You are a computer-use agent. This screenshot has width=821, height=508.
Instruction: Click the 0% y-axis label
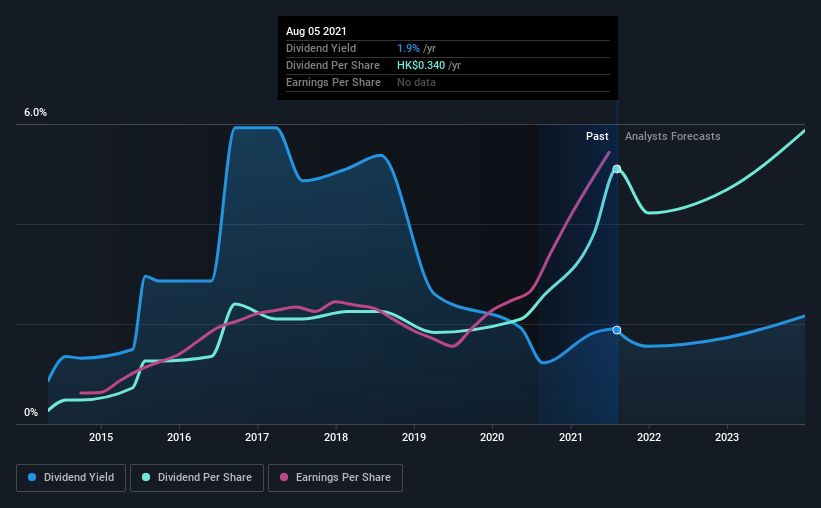point(31,413)
